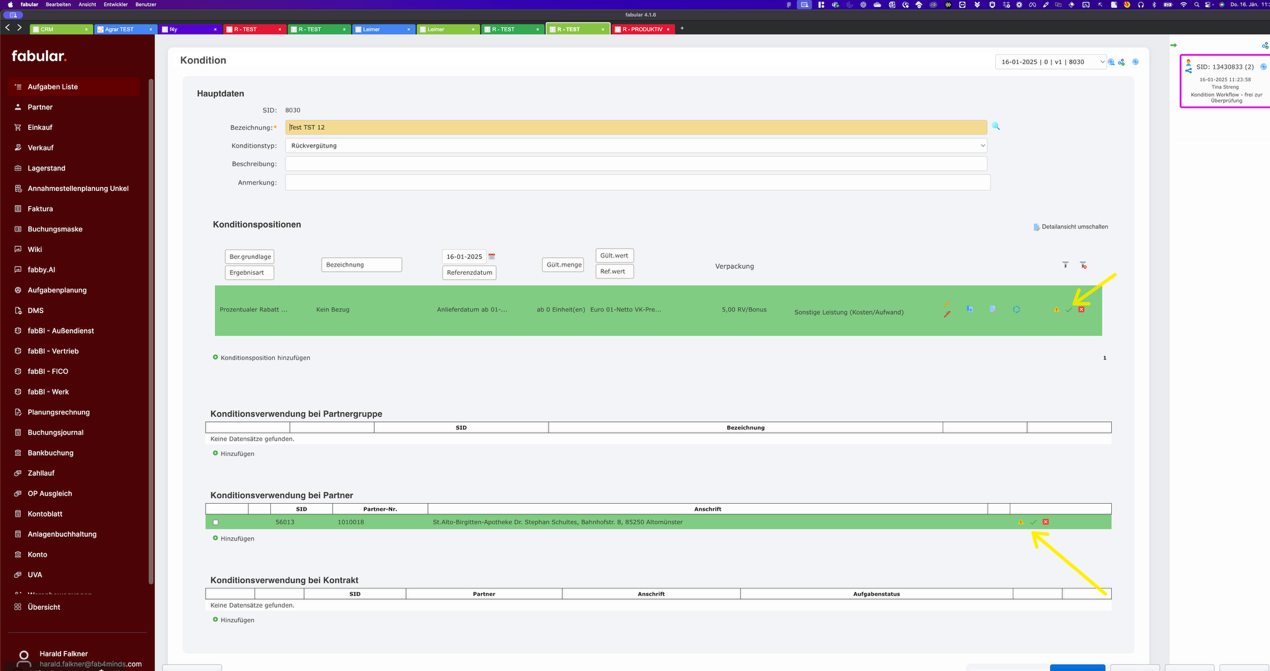Click the green arrow icon on right panel
Screen dimensions: 1270x671
click(1174, 45)
